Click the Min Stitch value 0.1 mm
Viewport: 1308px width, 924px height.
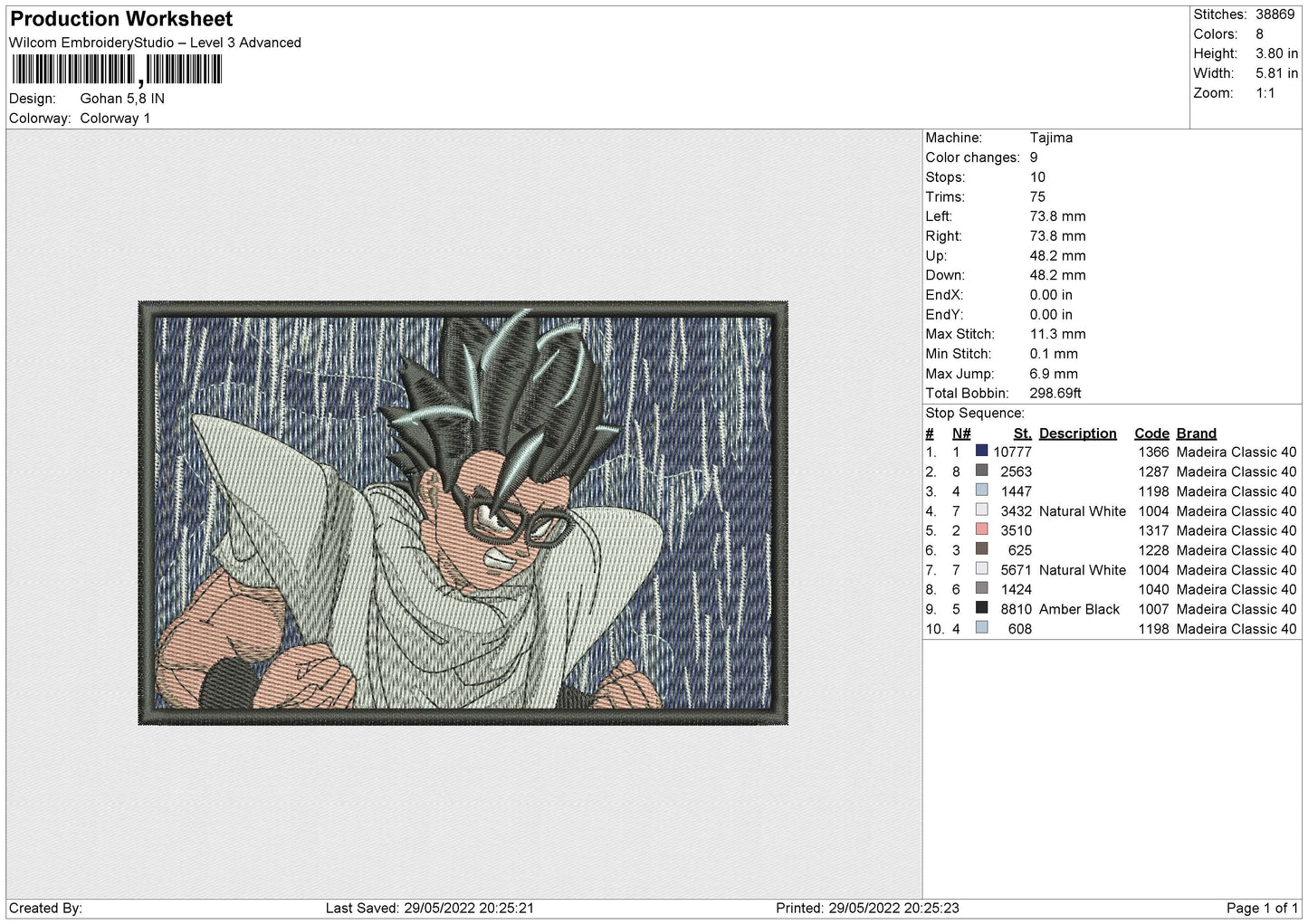click(1055, 354)
